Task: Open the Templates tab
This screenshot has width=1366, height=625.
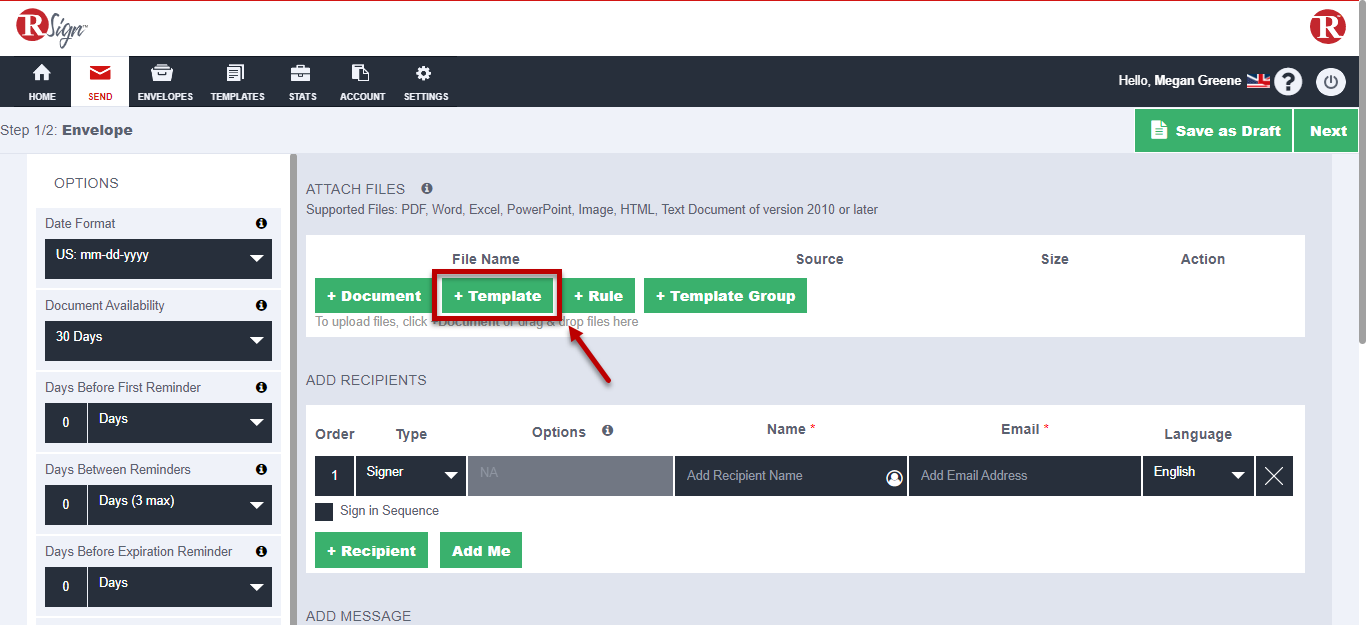Action: point(237,82)
